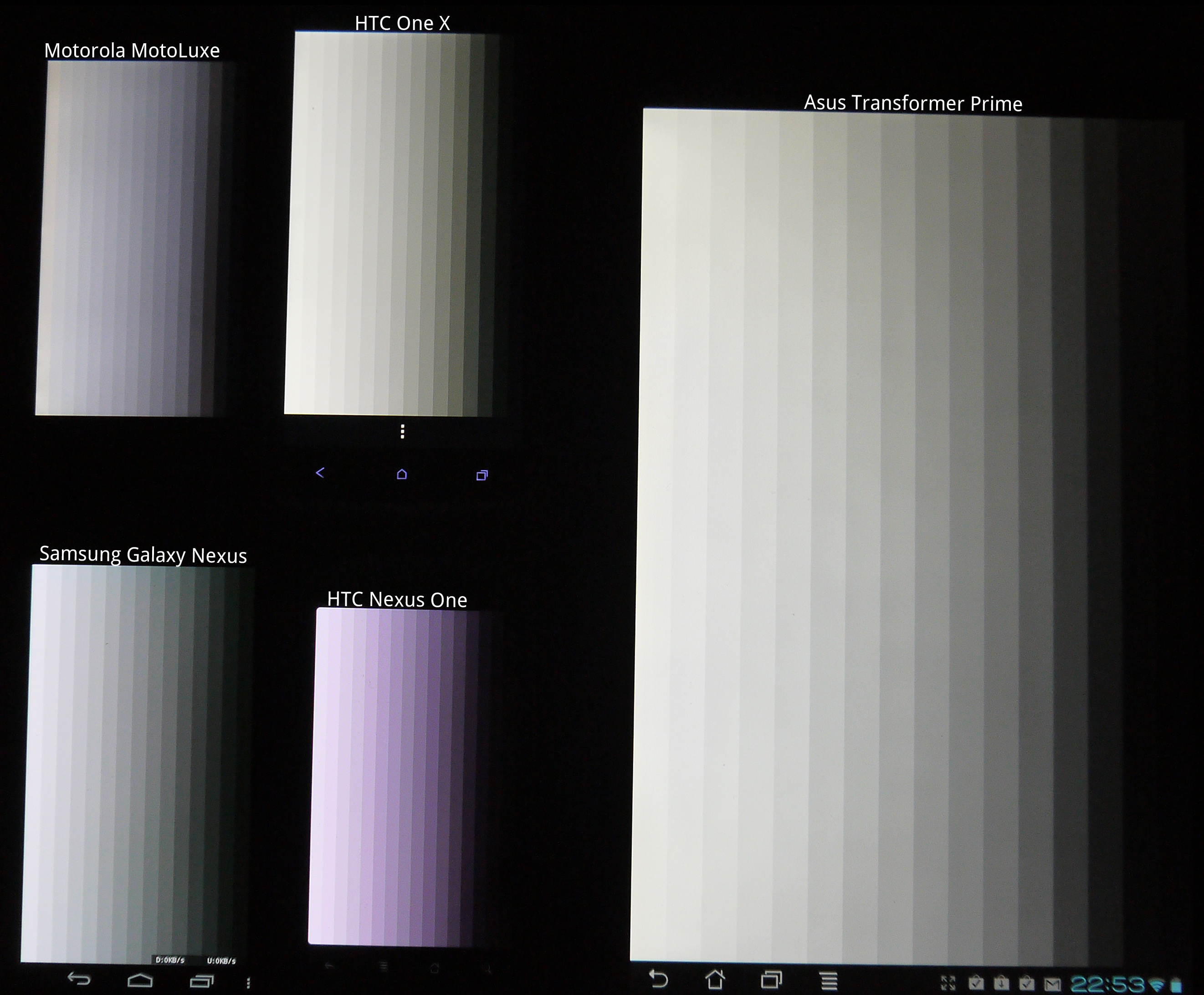This screenshot has height=995, width=1204.
Task: Tap the Wi-Fi status icon
Action: (x=1157, y=984)
